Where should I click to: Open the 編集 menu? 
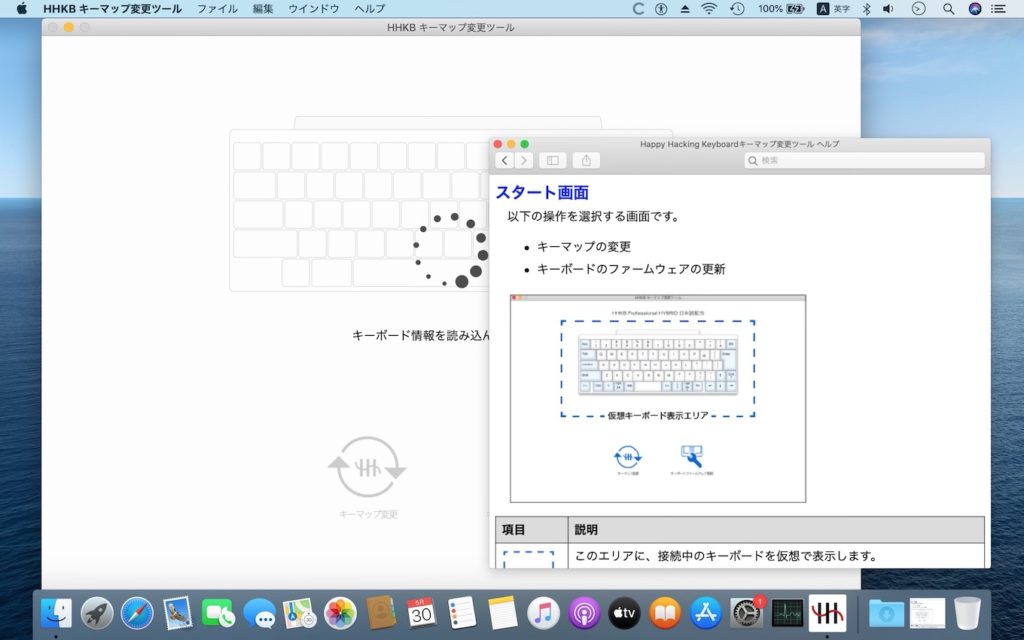(x=263, y=8)
